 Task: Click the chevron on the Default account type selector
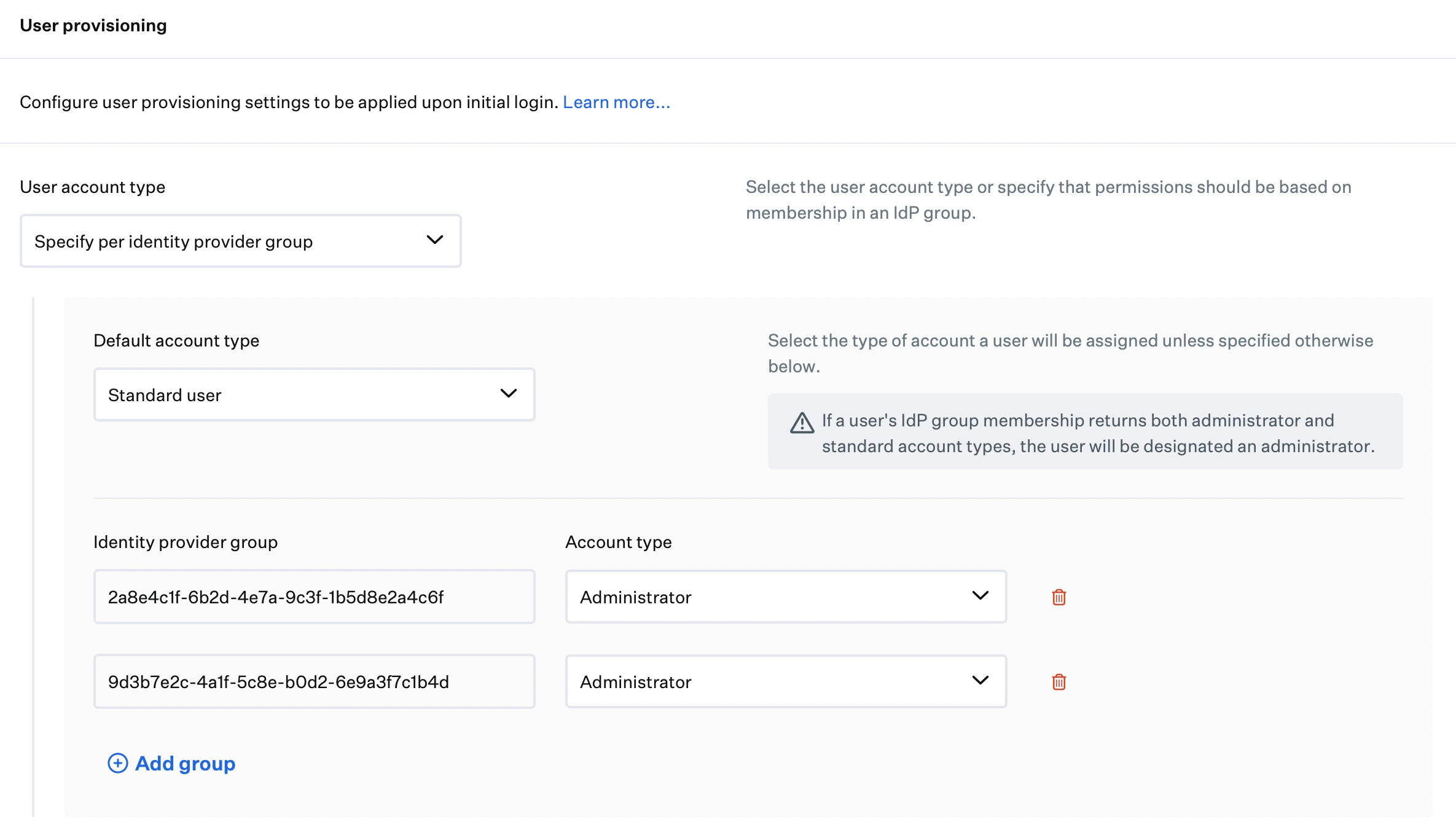point(508,394)
